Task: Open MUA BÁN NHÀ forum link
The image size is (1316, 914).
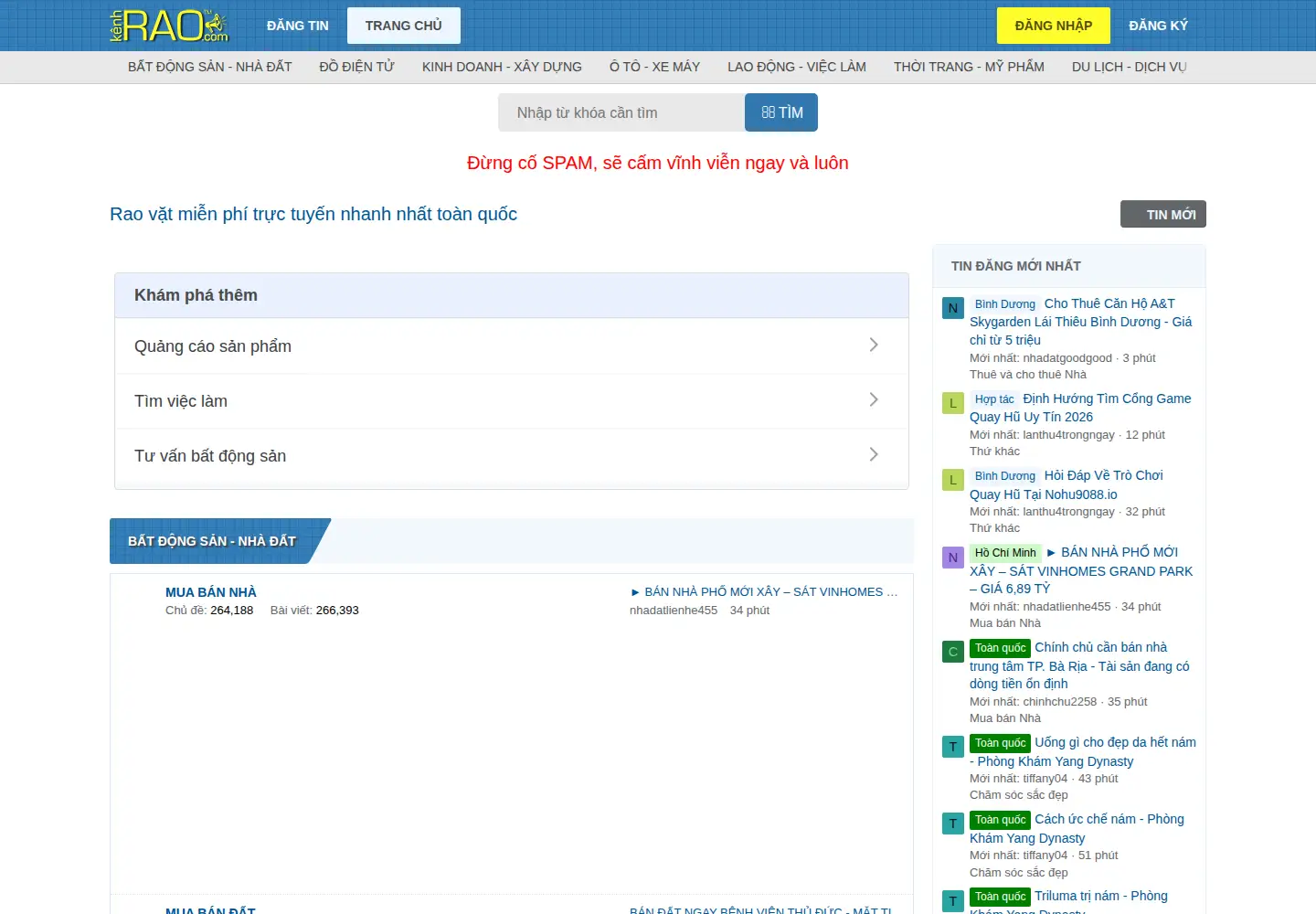Action: 211,592
